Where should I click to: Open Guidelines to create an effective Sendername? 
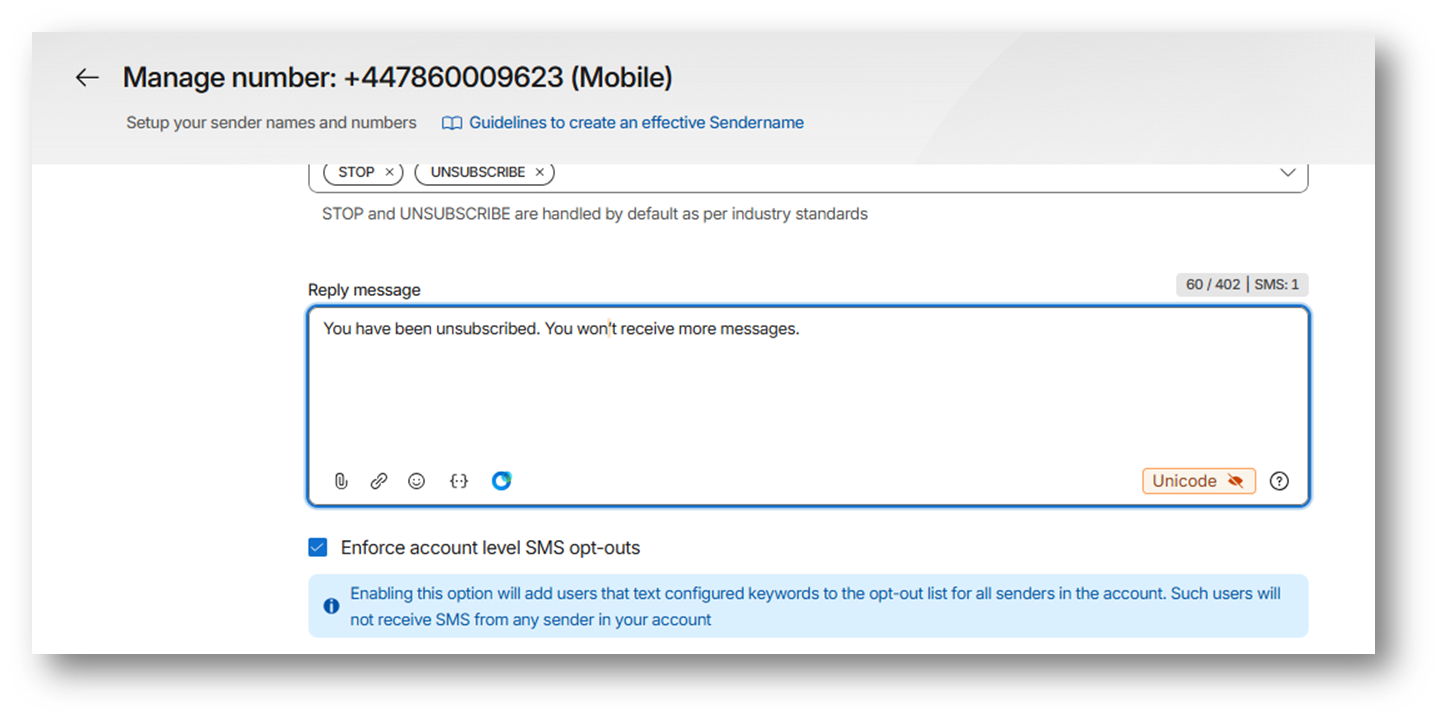point(636,123)
